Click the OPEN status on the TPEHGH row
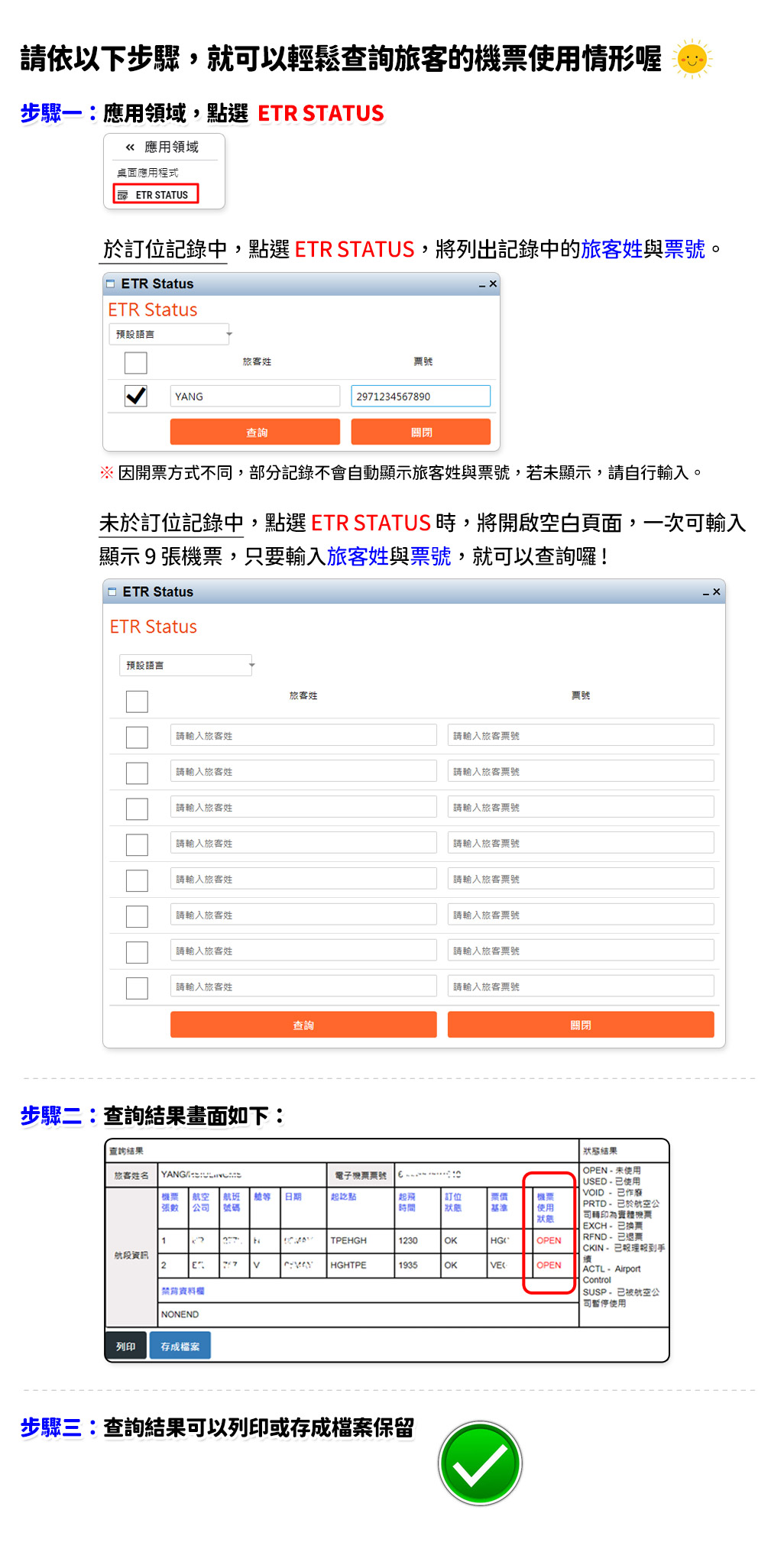 pos(549,1240)
